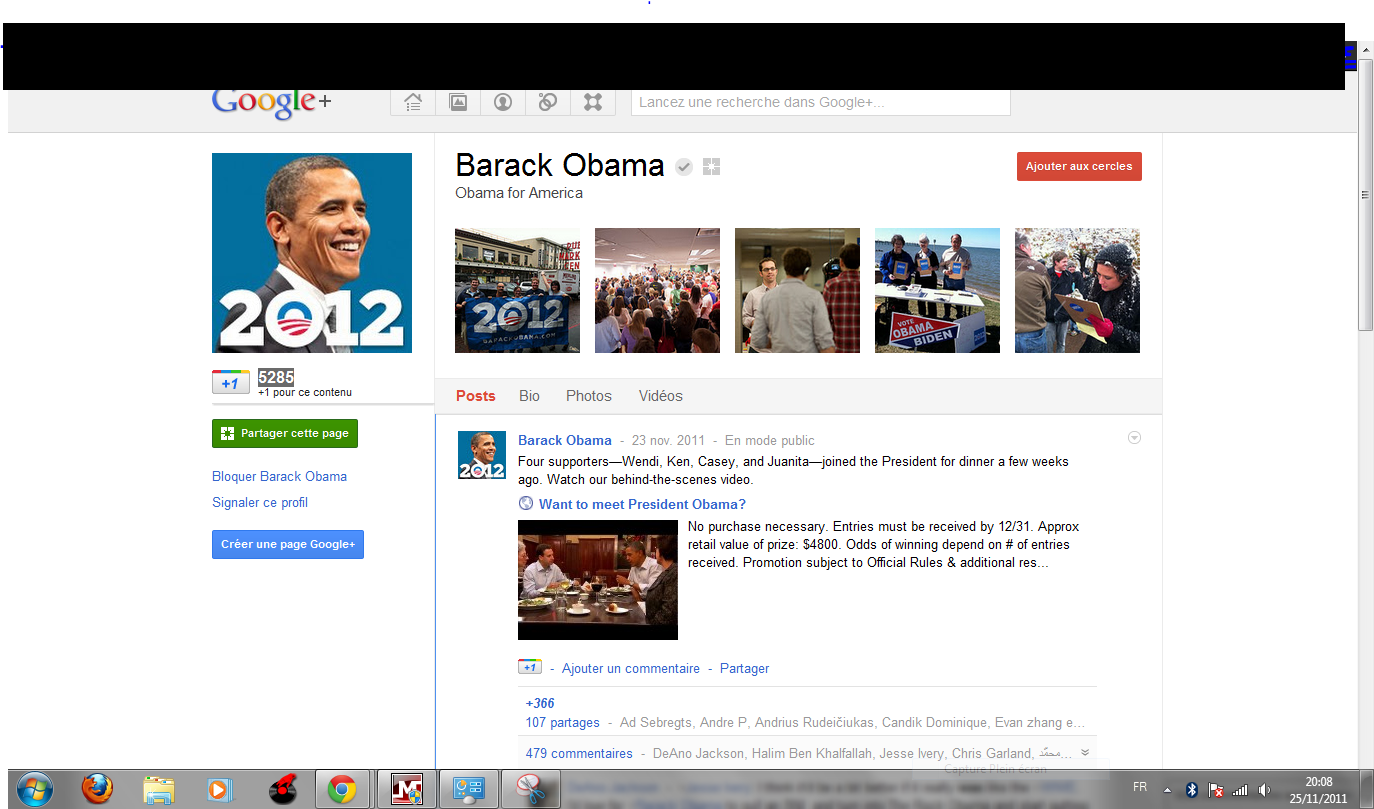Open the Google+ Home stream icon

412,102
